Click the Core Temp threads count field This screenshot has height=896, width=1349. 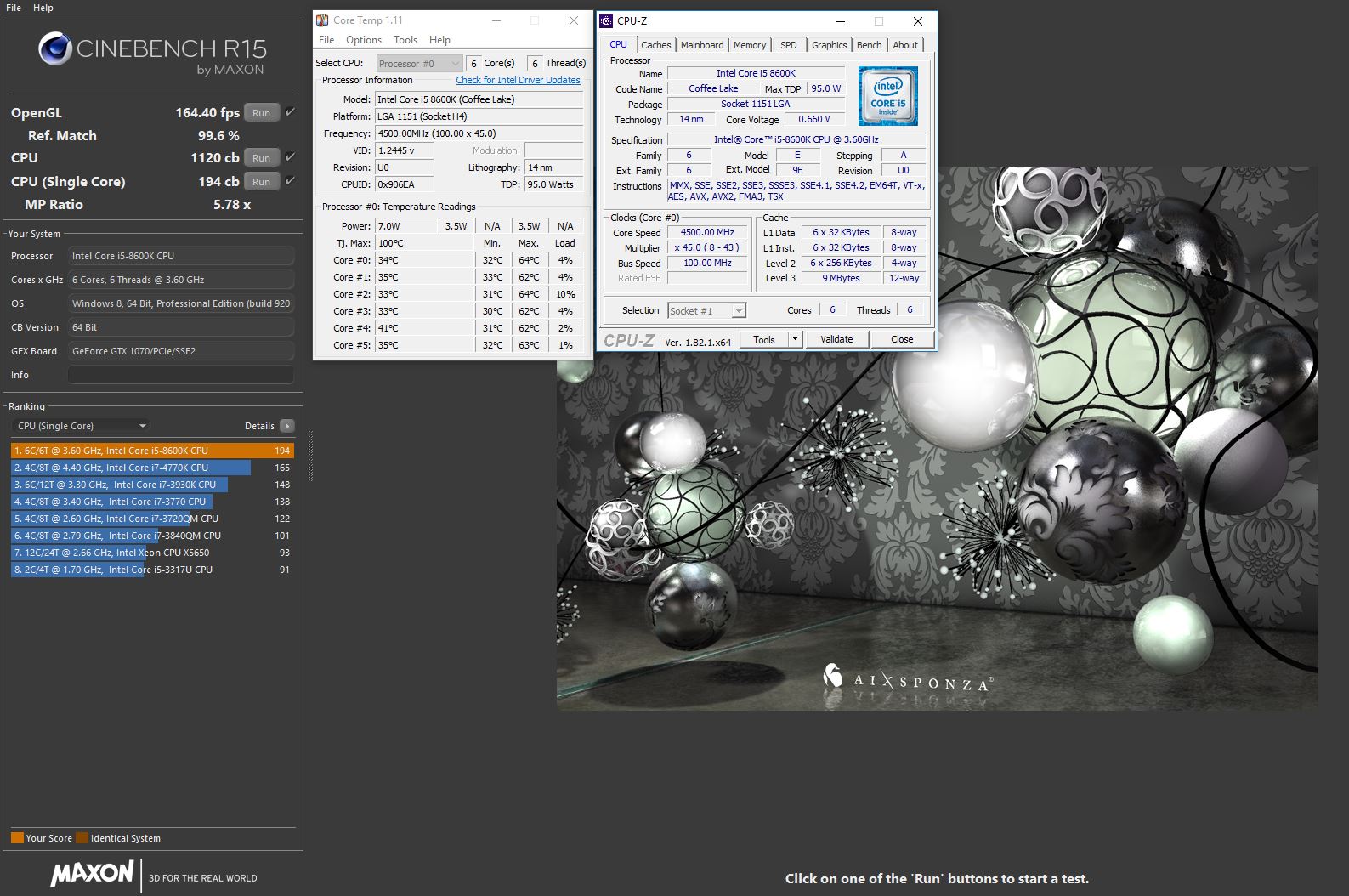(x=535, y=64)
